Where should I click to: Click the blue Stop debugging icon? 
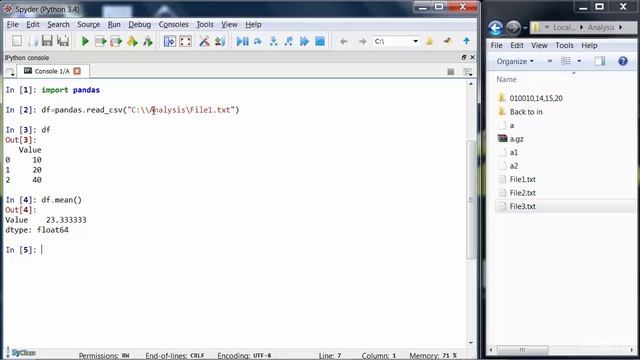320,41
